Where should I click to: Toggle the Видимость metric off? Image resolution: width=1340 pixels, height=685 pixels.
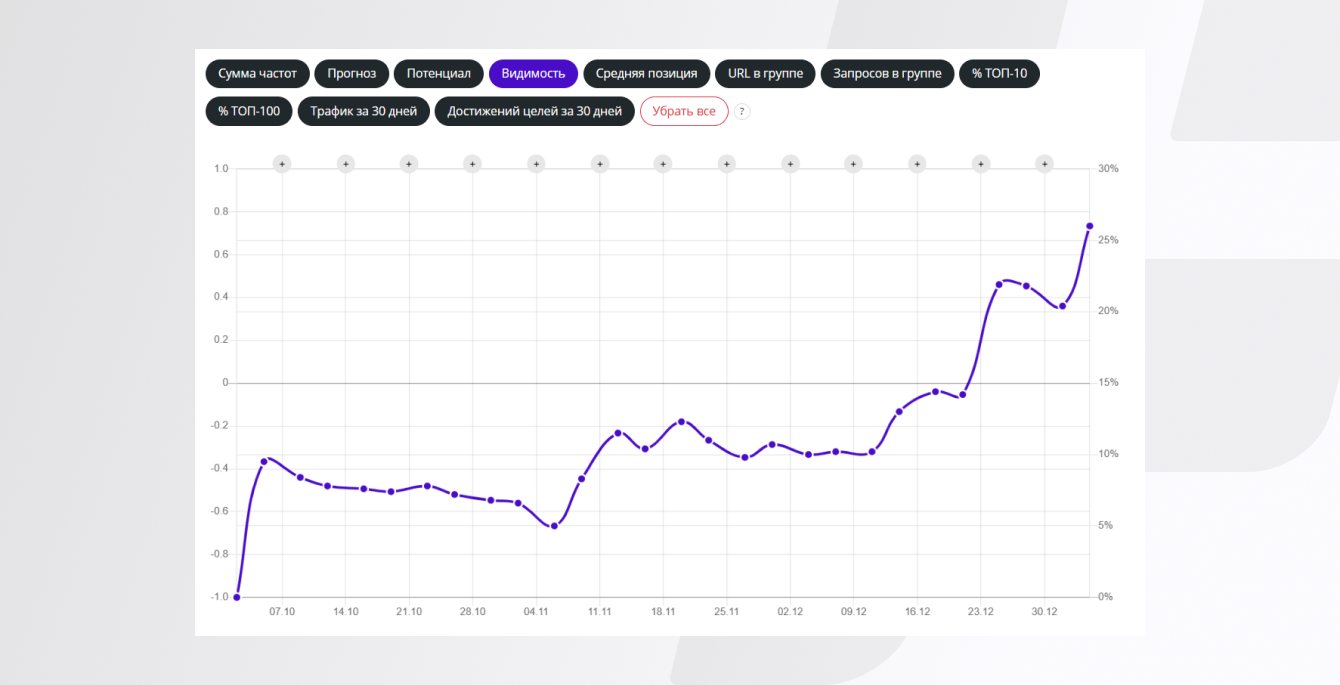533,74
